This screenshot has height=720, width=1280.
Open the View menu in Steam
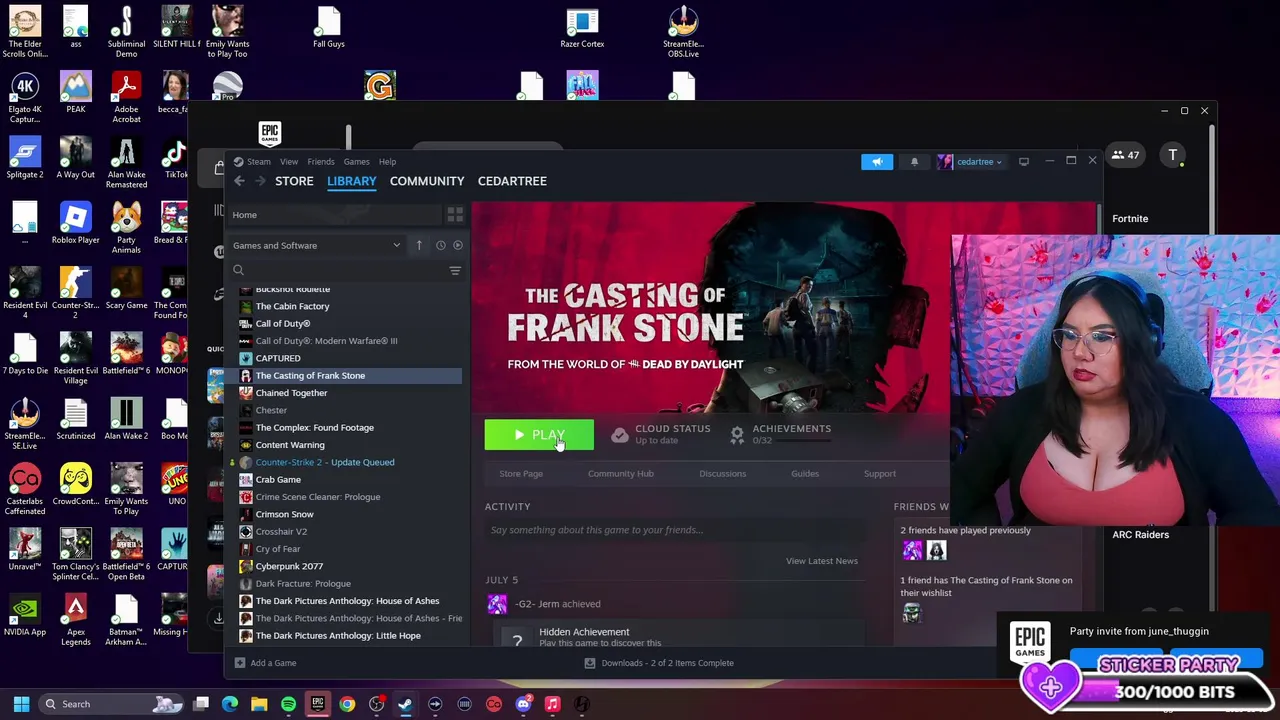(x=288, y=161)
